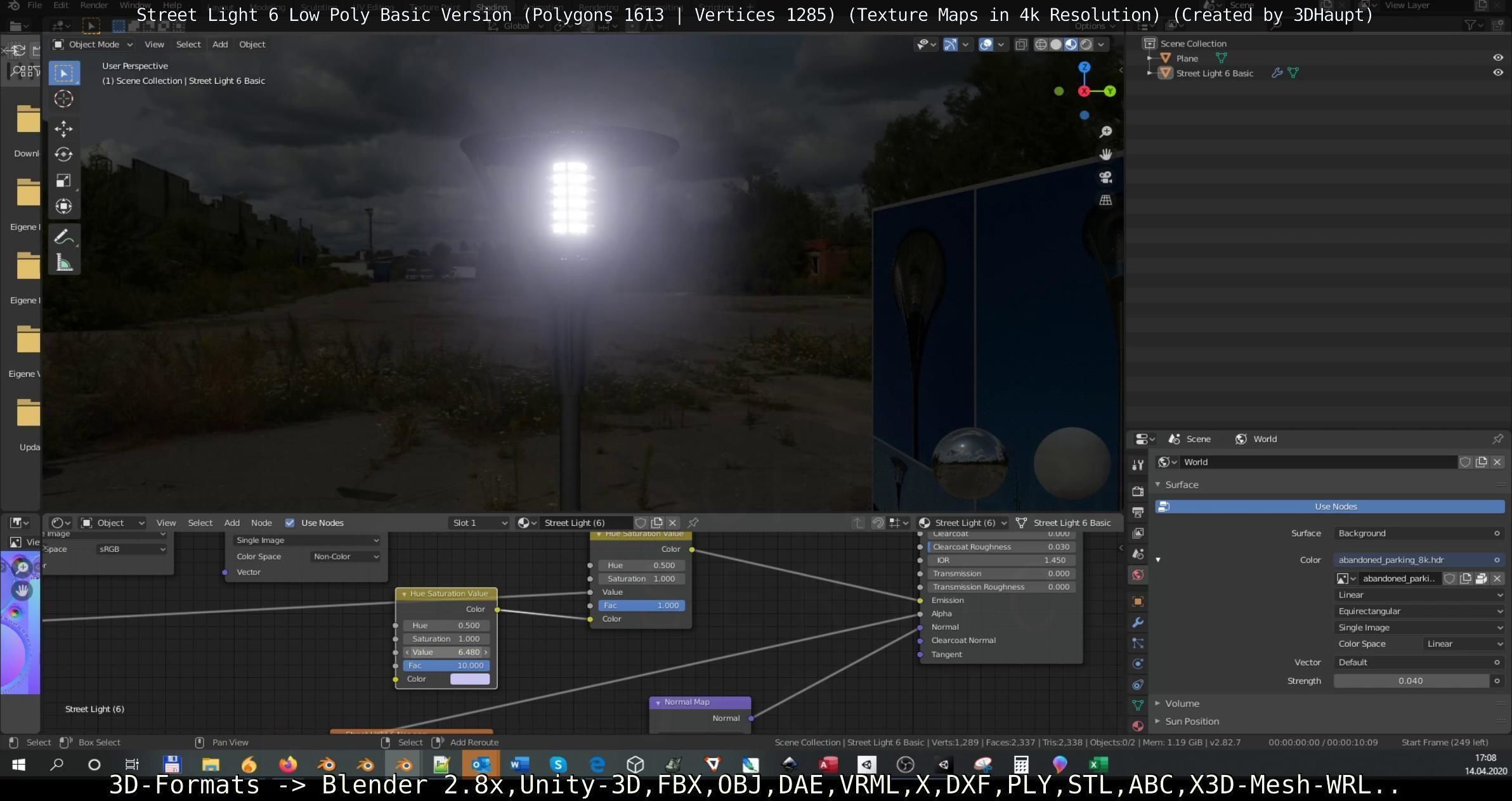Select the Cursor tool in viewport toolbar
The height and width of the screenshot is (801, 1512).
pos(63,99)
